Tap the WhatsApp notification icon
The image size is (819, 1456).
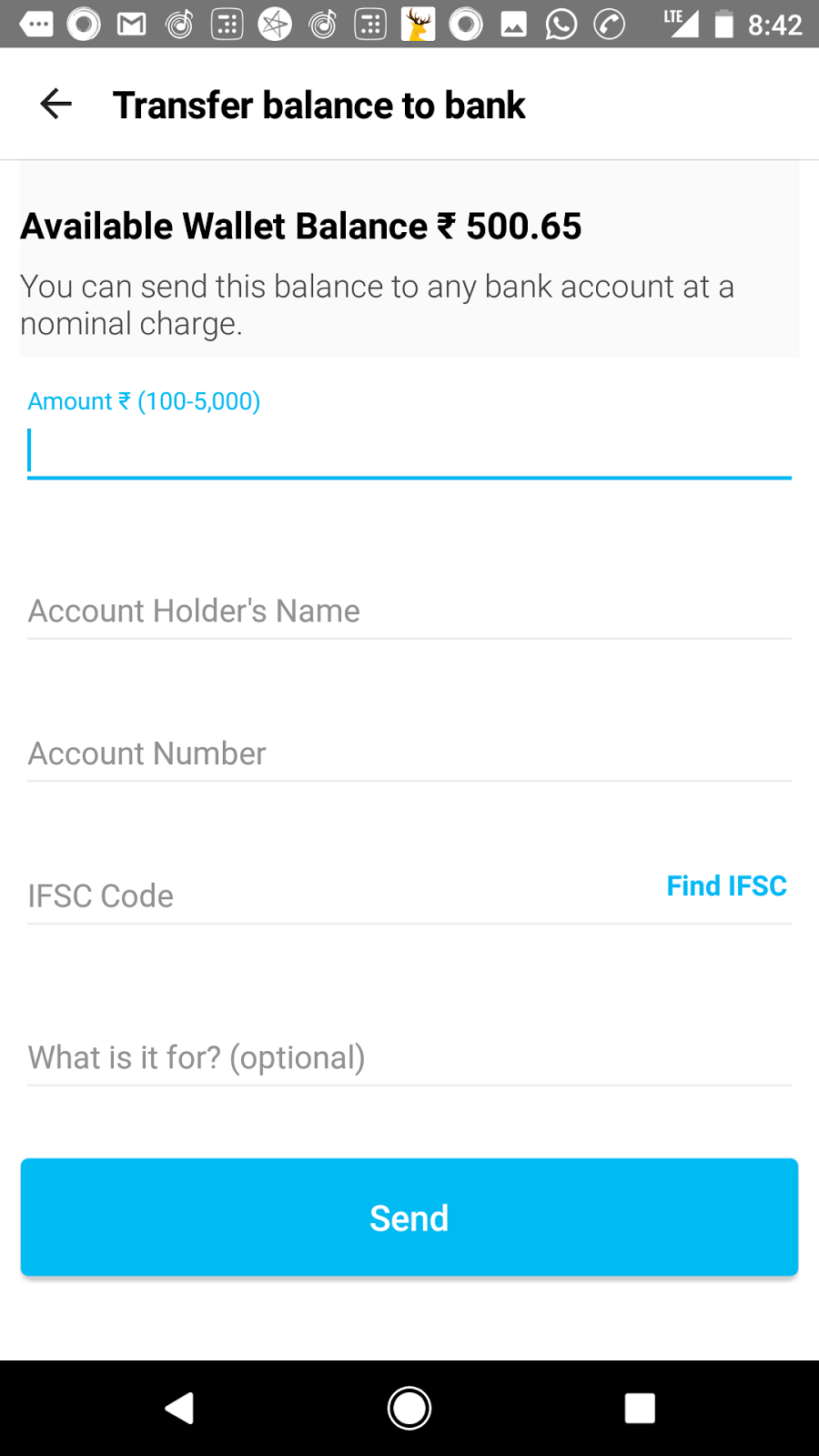coord(561,25)
